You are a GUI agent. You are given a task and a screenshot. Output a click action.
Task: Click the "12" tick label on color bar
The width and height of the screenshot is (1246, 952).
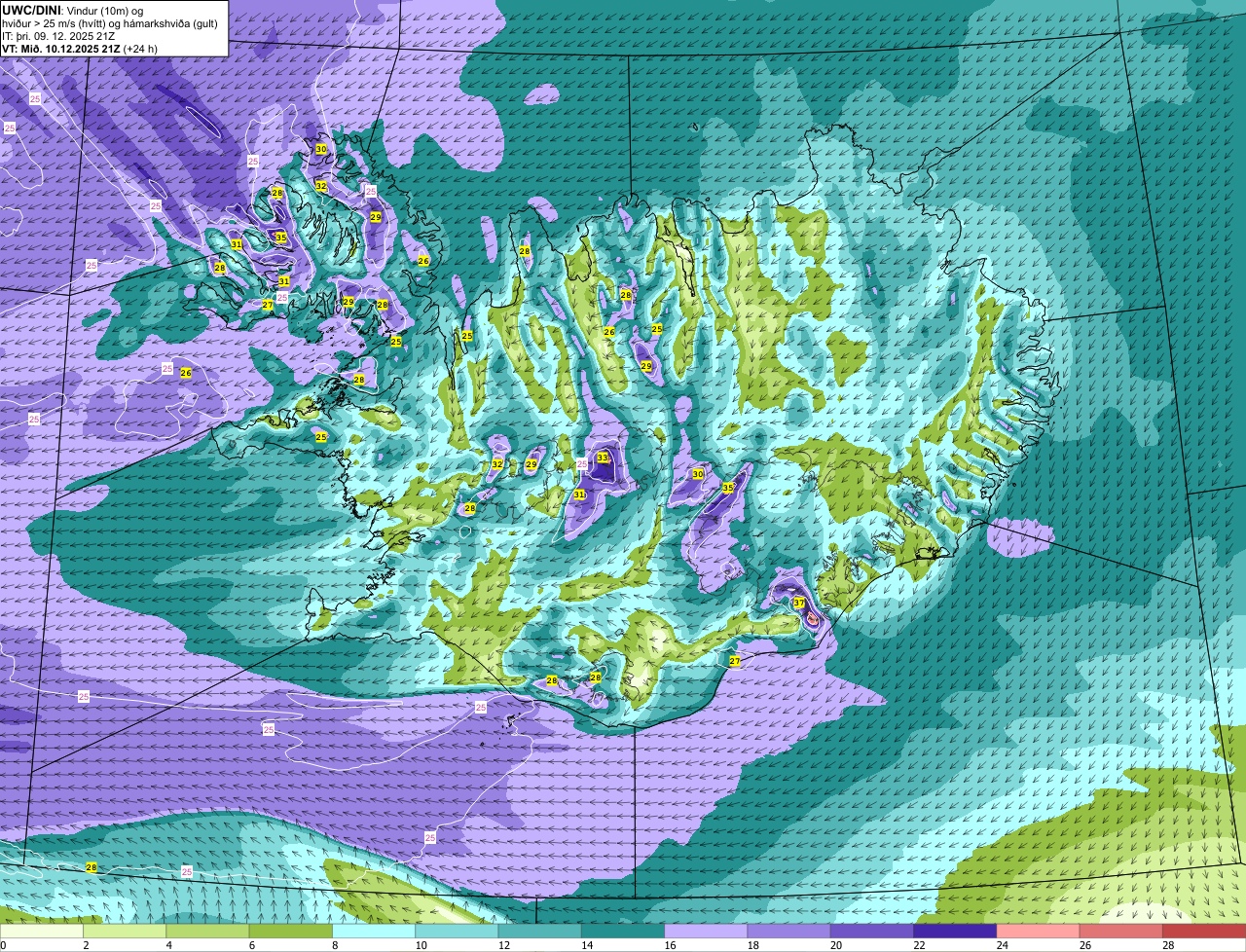503,945
